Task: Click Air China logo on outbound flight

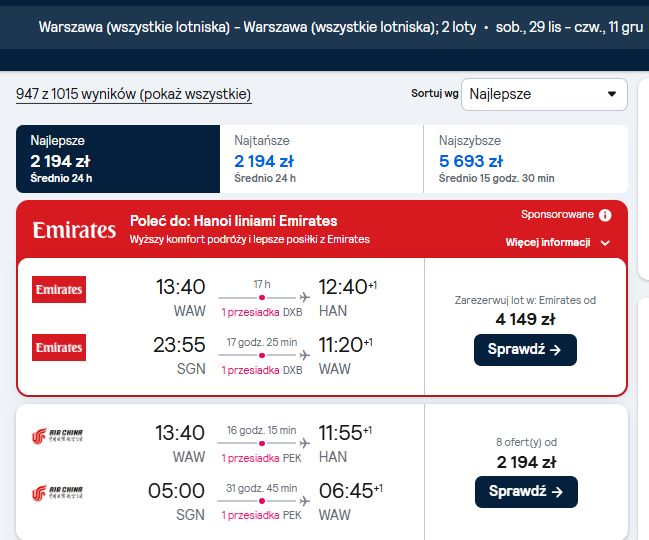Action: coord(57,436)
